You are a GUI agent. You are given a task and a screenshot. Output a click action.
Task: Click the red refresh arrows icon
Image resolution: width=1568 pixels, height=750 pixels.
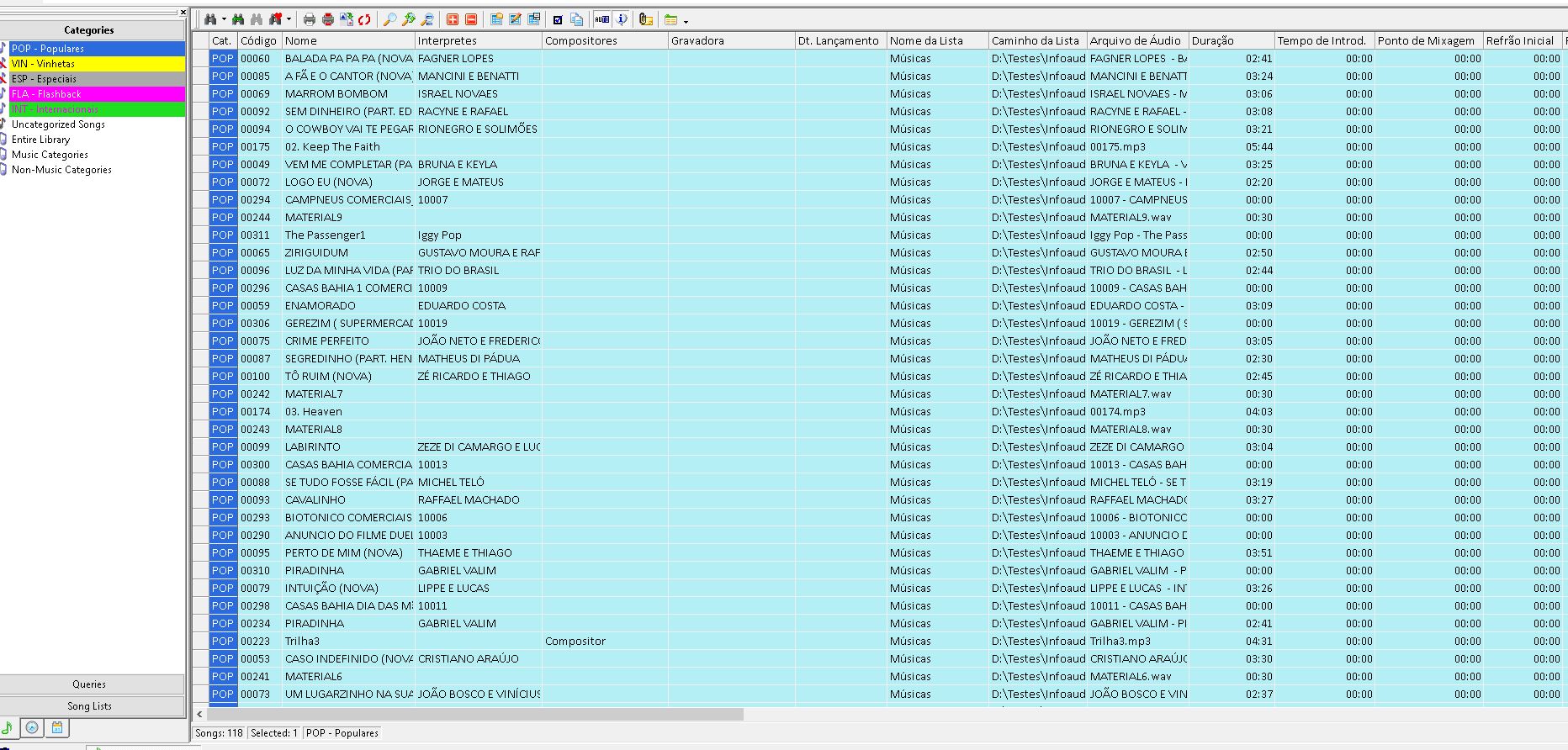(364, 19)
